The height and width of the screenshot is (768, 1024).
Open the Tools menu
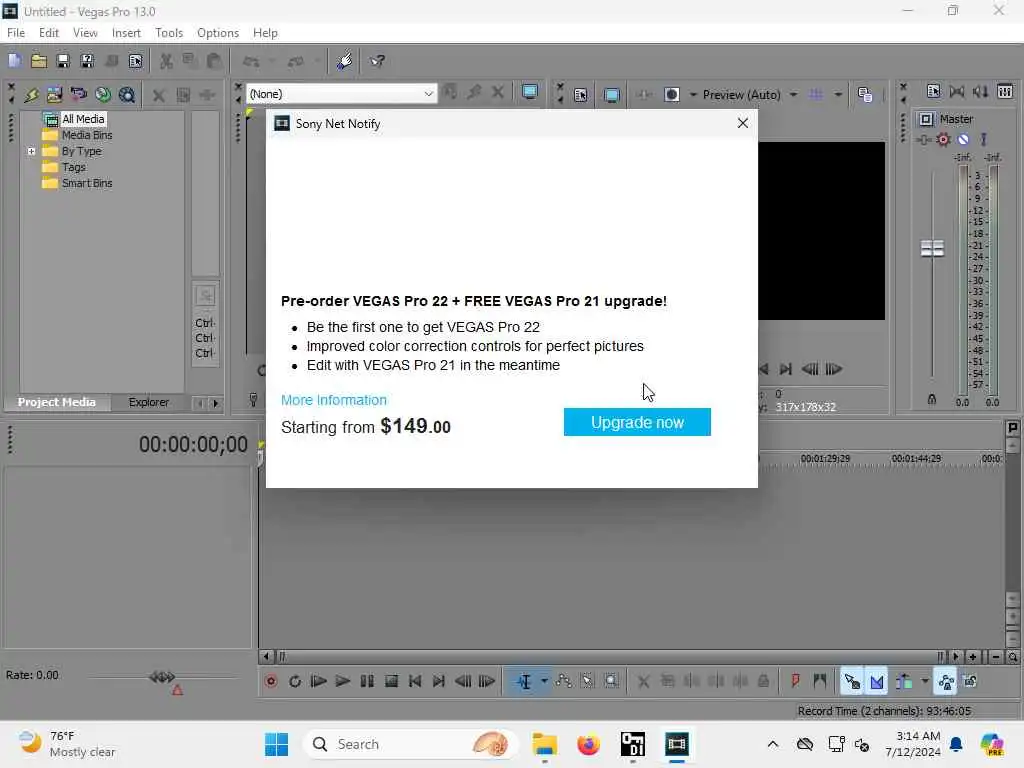(x=168, y=33)
